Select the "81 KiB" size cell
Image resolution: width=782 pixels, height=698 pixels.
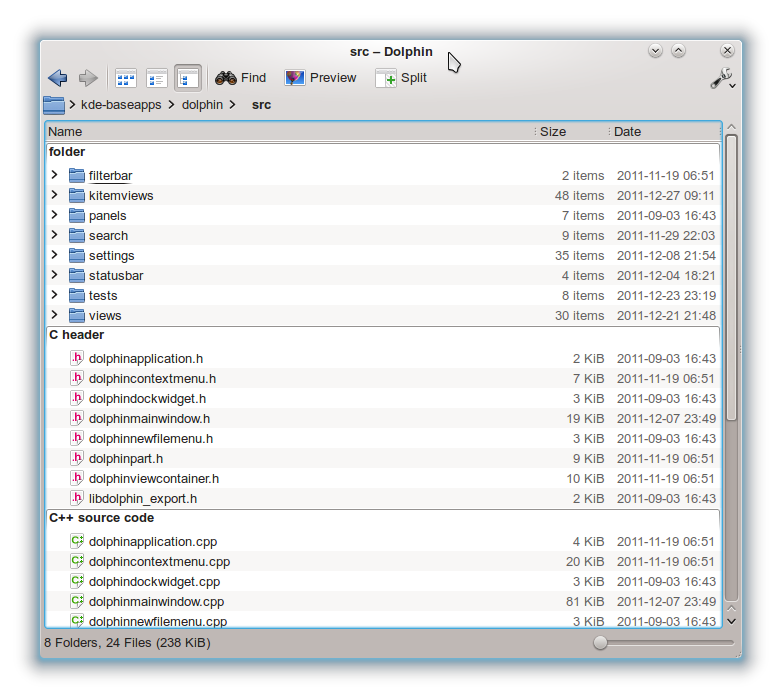585,601
